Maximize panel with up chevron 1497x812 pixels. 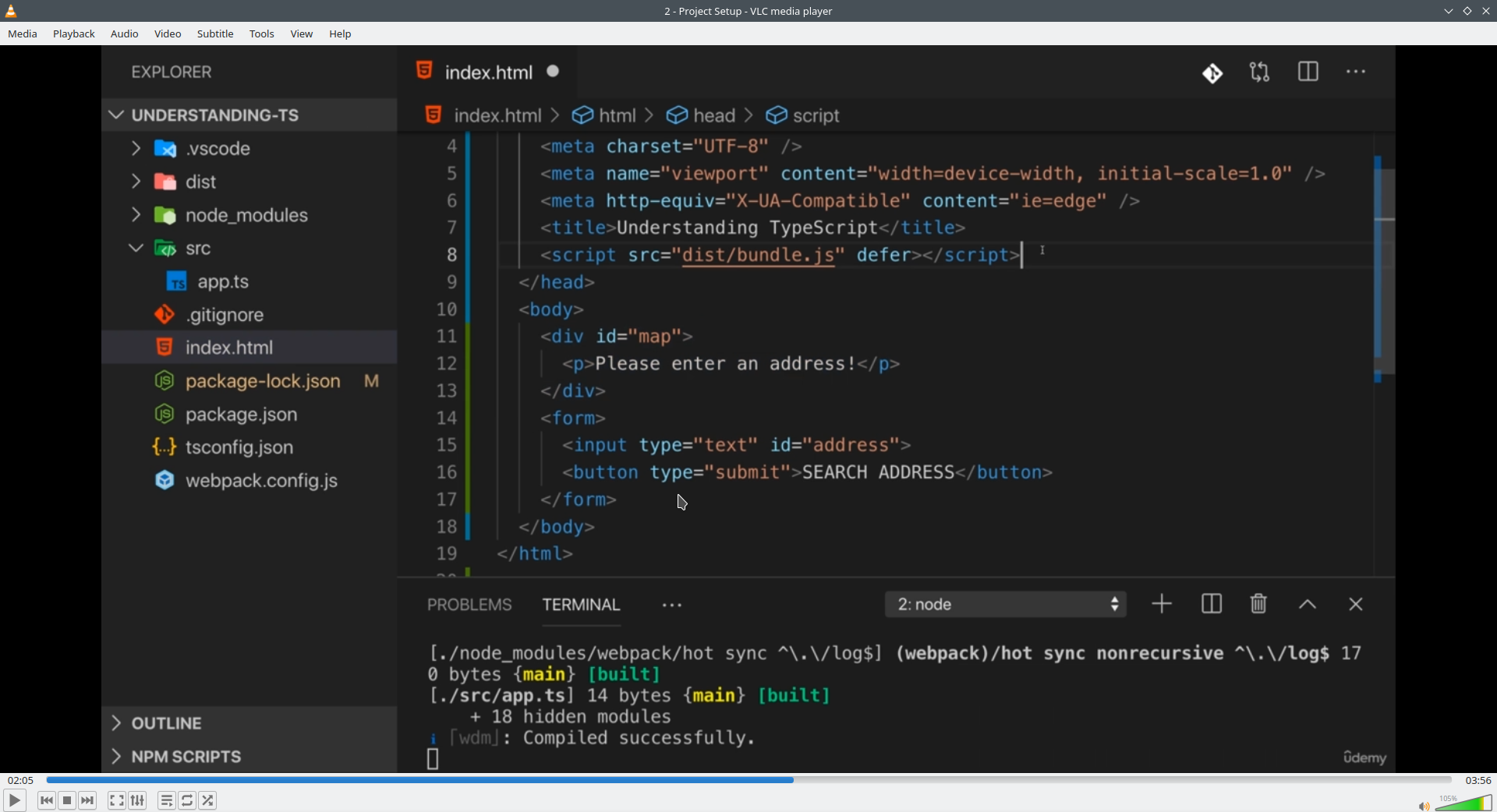[1308, 605]
